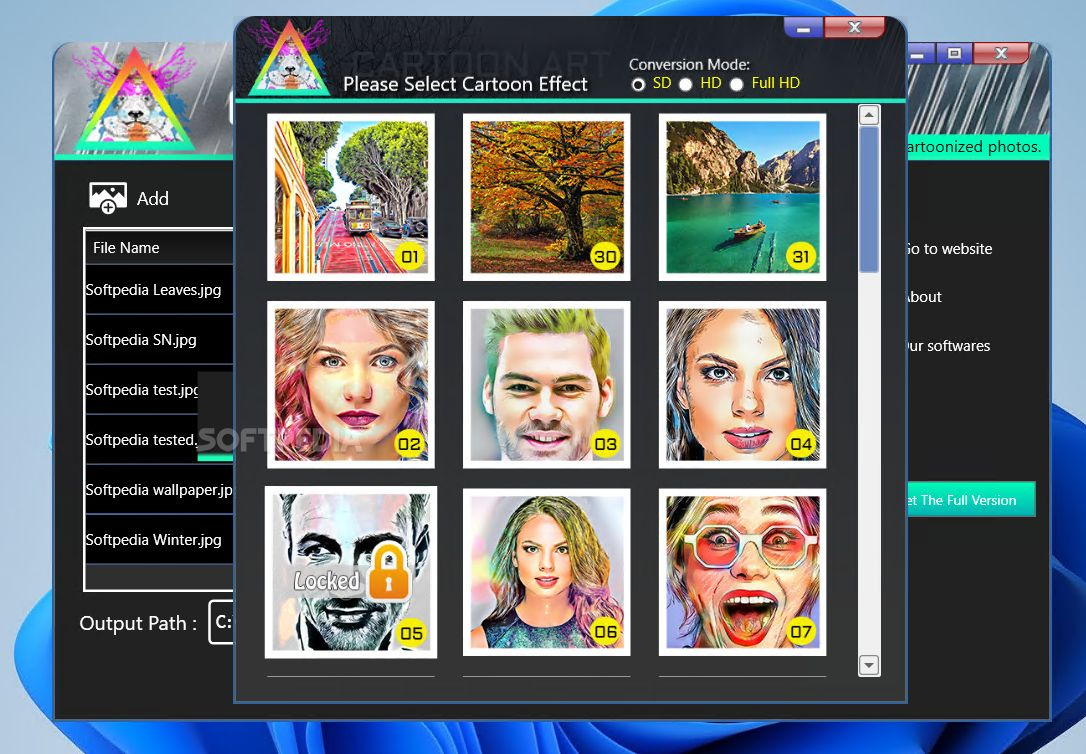
Task: Click the Output Path label in main window
Action: [x=138, y=623]
